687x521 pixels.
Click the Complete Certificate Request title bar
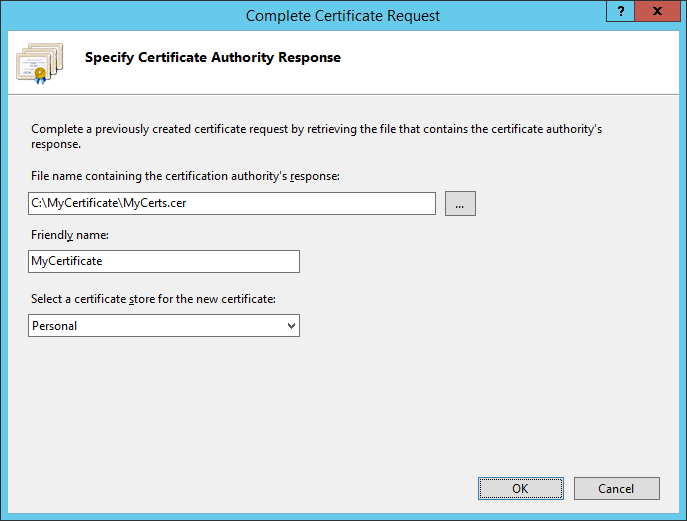tap(343, 16)
